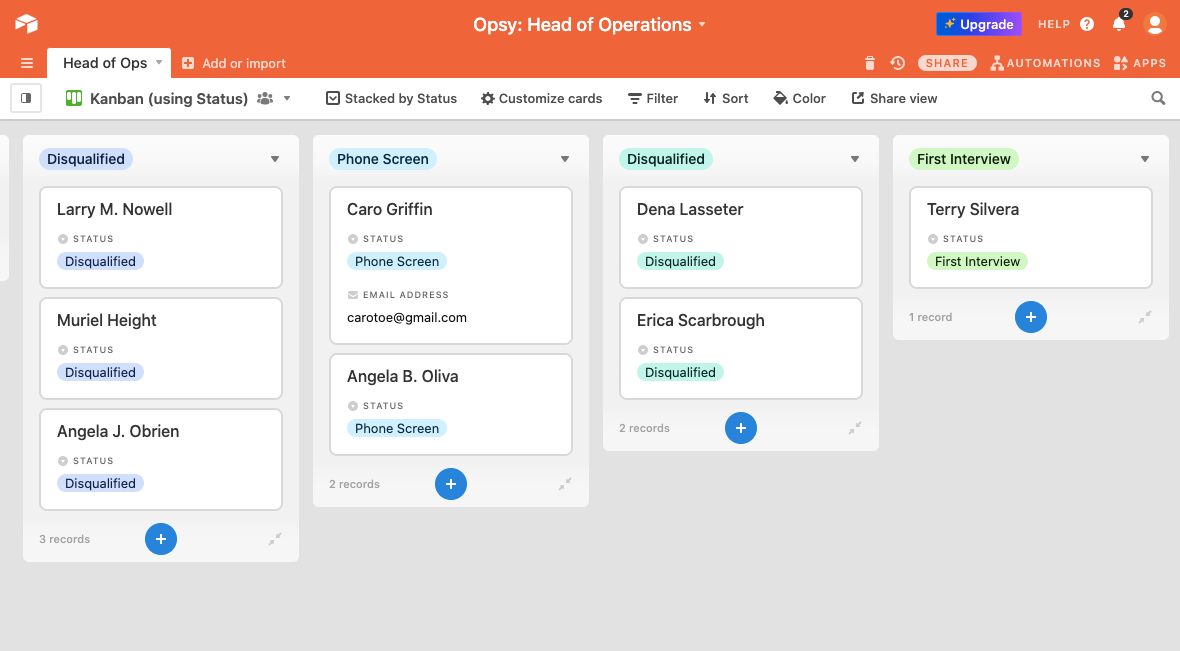The image size is (1180, 651).
Task: Add record to green Disqualified stack with 2 records
Action: [741, 428]
